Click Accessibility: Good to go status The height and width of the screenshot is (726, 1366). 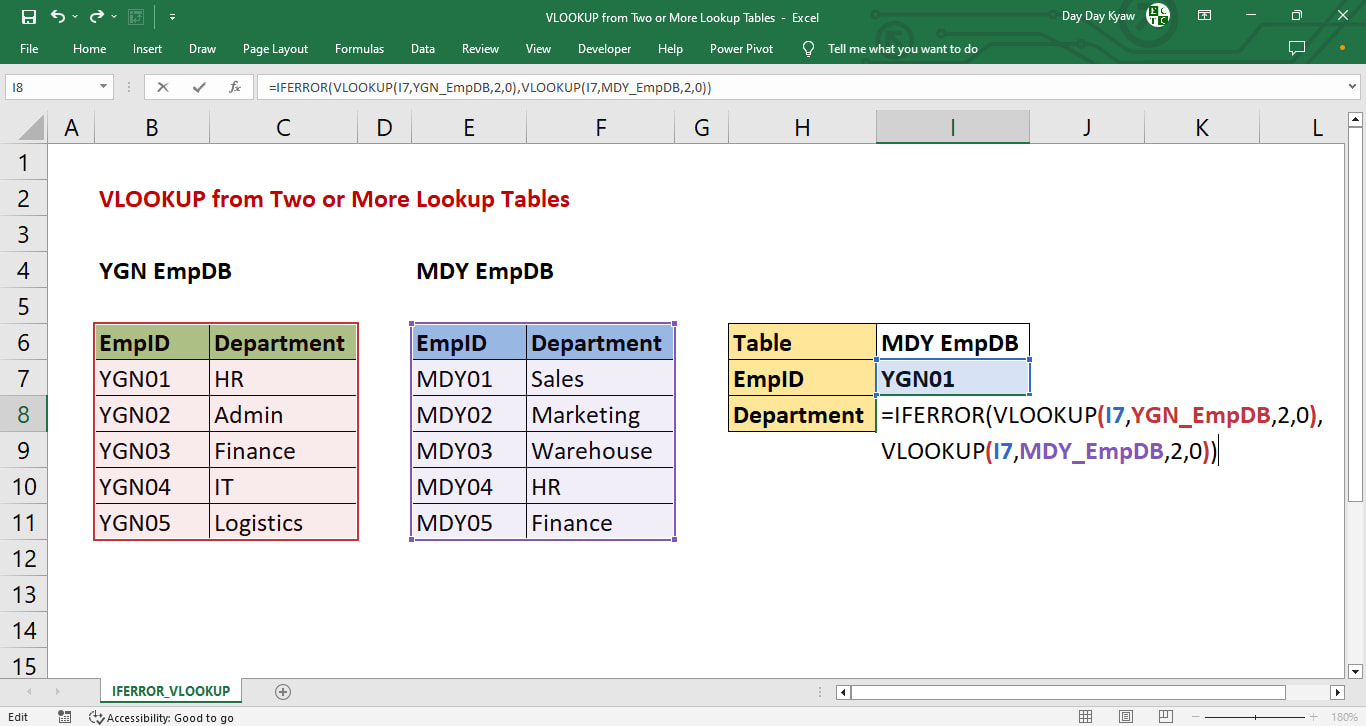point(161,717)
